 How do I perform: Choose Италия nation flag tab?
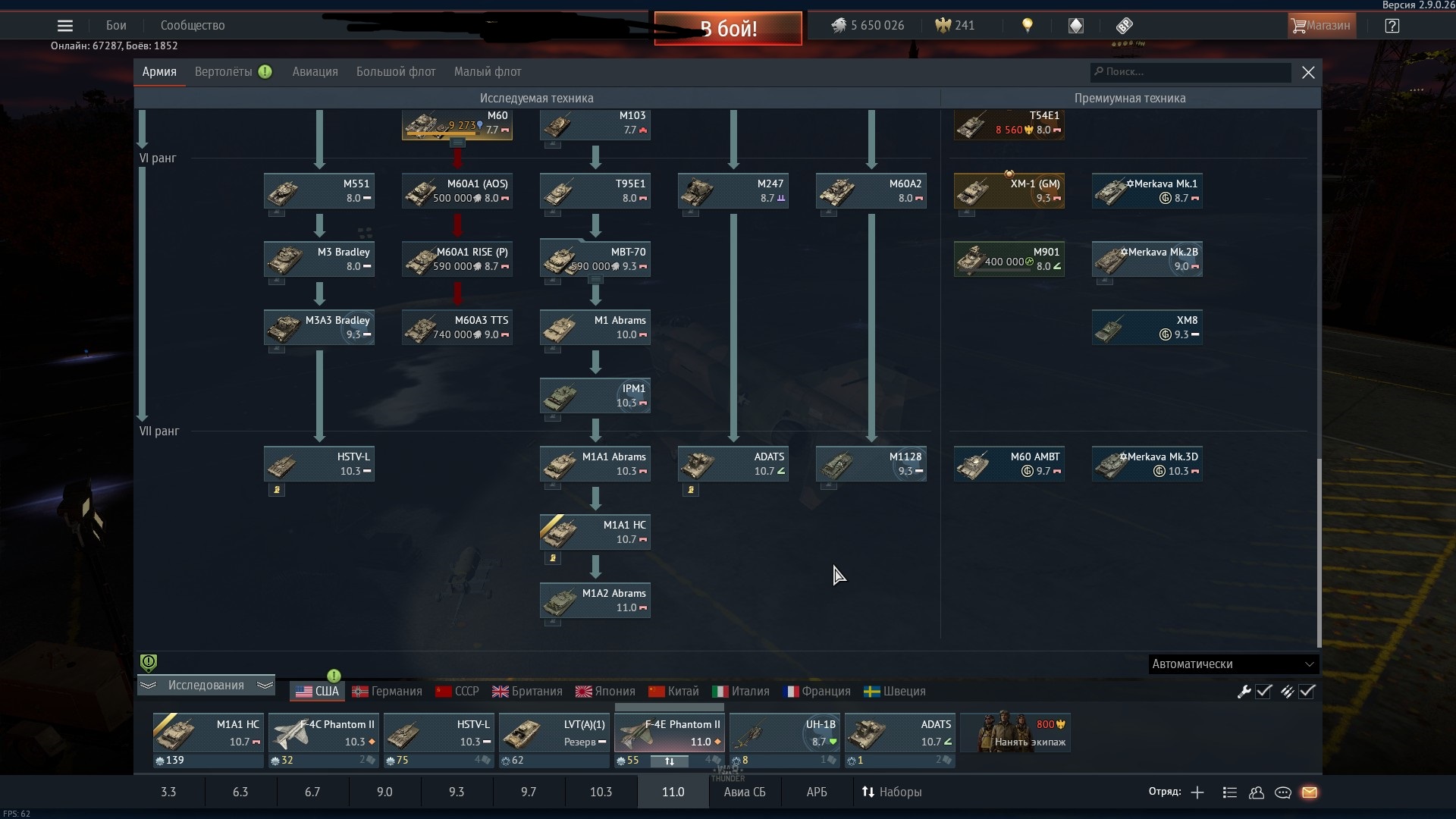[x=741, y=692]
